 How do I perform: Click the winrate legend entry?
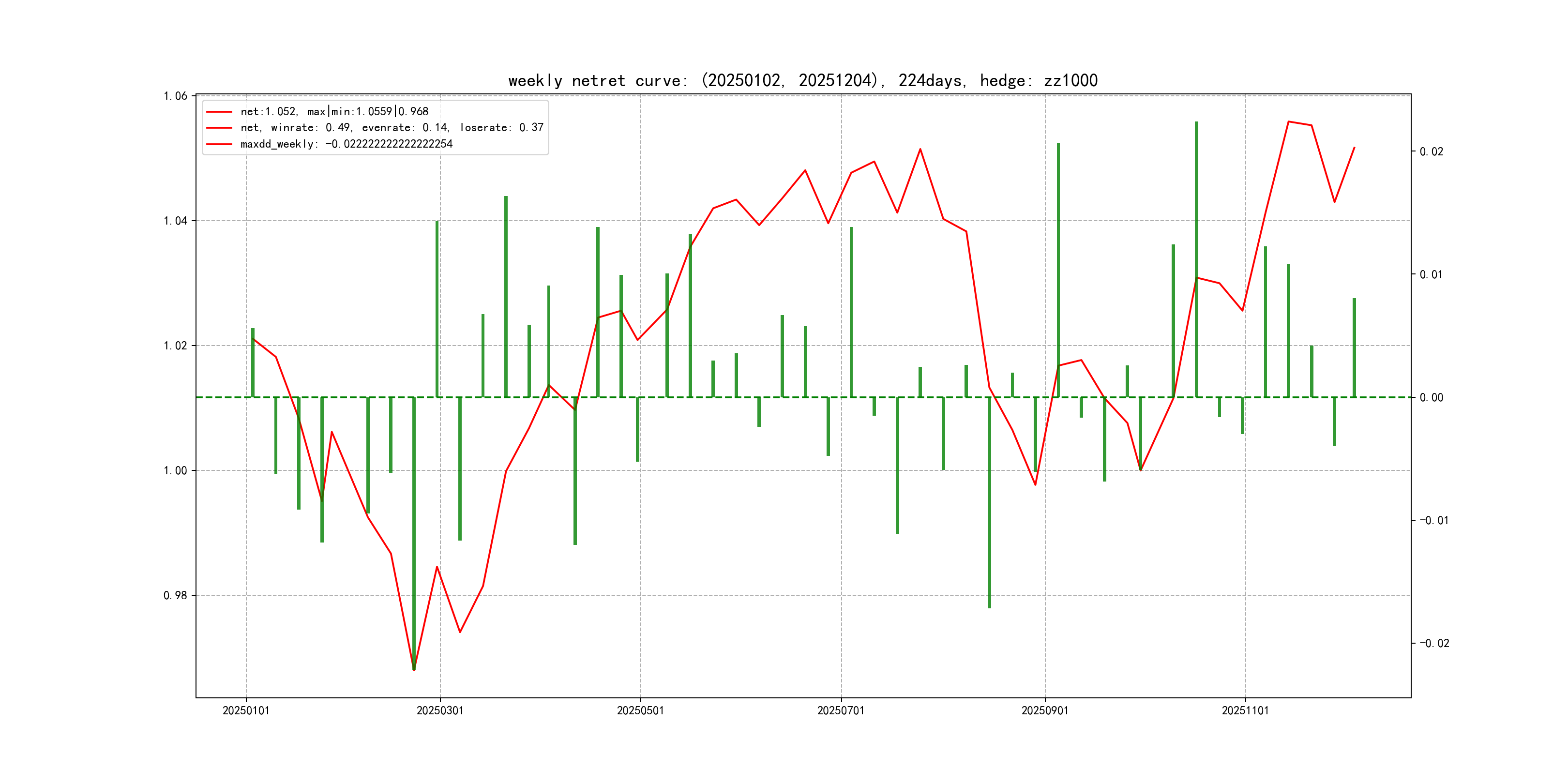click(392, 128)
